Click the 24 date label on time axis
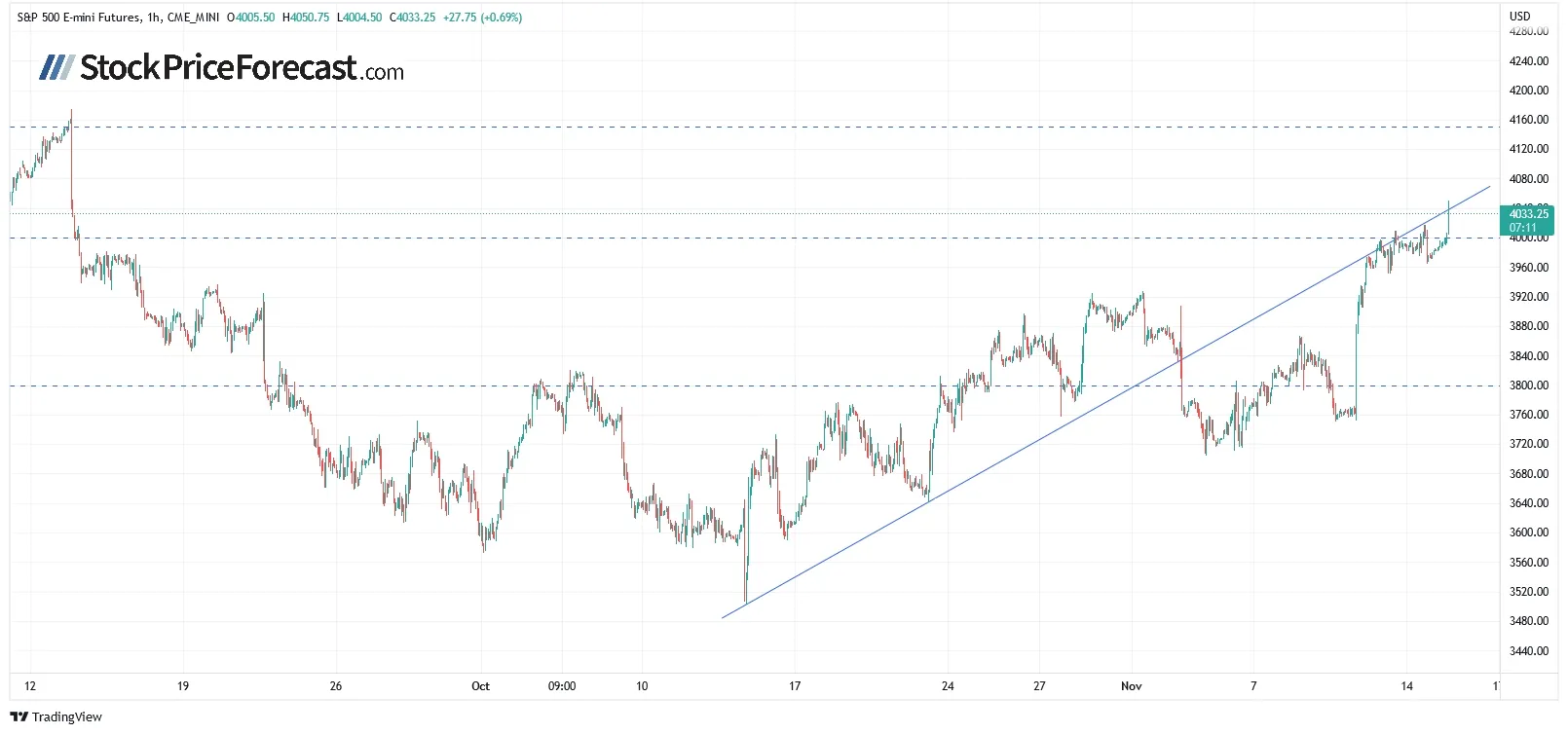 click(x=948, y=686)
